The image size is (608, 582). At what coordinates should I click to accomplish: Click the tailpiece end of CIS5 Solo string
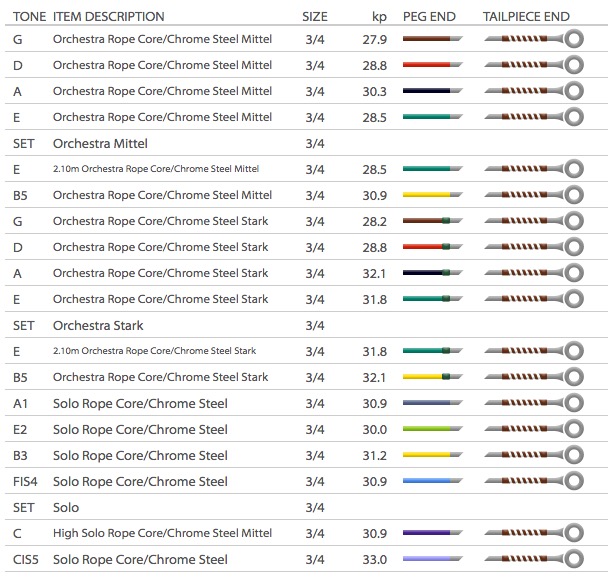(534, 559)
